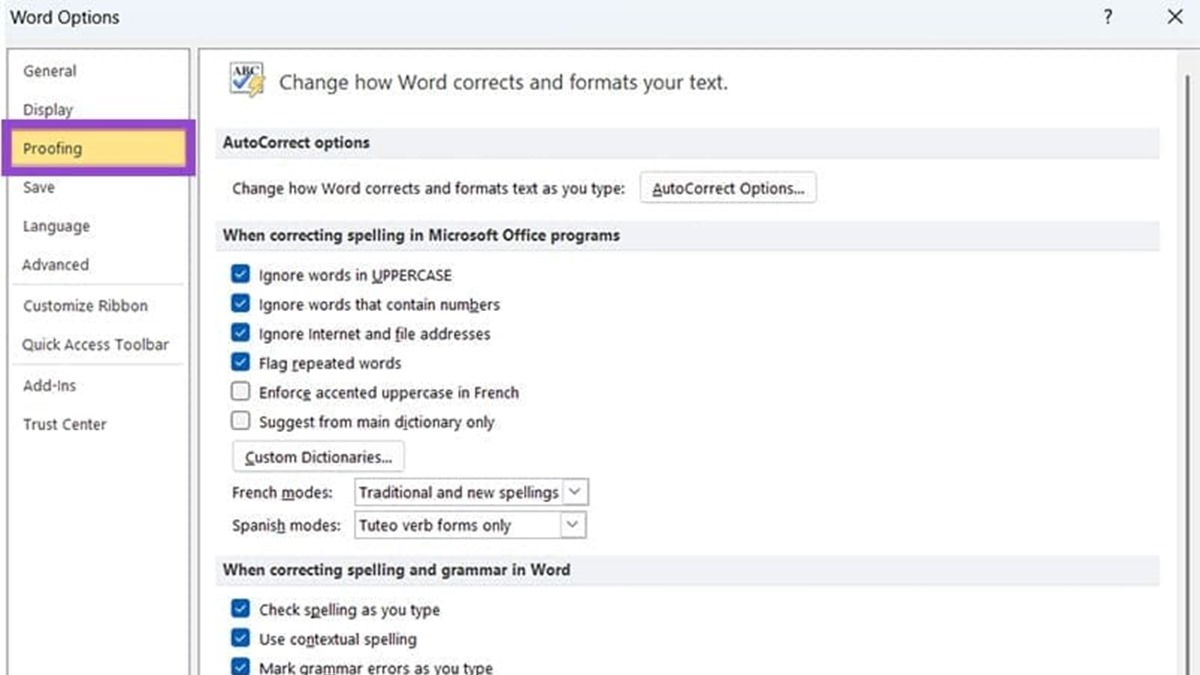Image resolution: width=1200 pixels, height=675 pixels.
Task: Open the Trust Center category
Action: pos(64,424)
